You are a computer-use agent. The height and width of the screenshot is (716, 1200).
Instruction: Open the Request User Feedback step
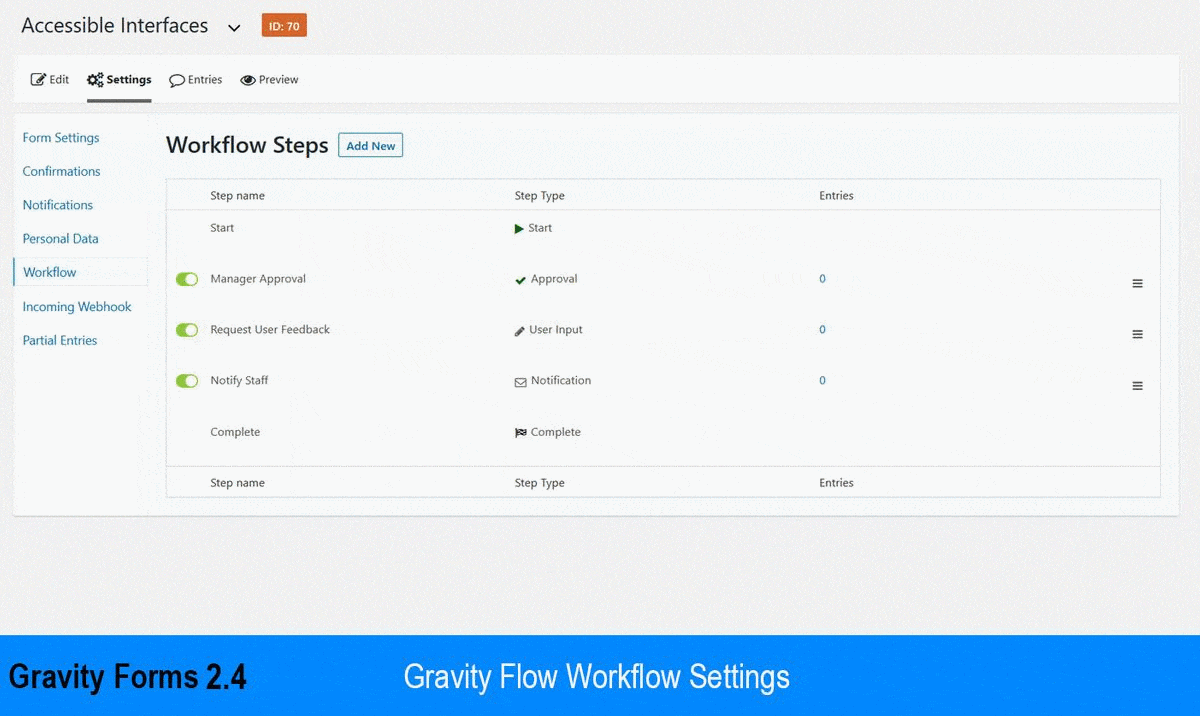[270, 330]
